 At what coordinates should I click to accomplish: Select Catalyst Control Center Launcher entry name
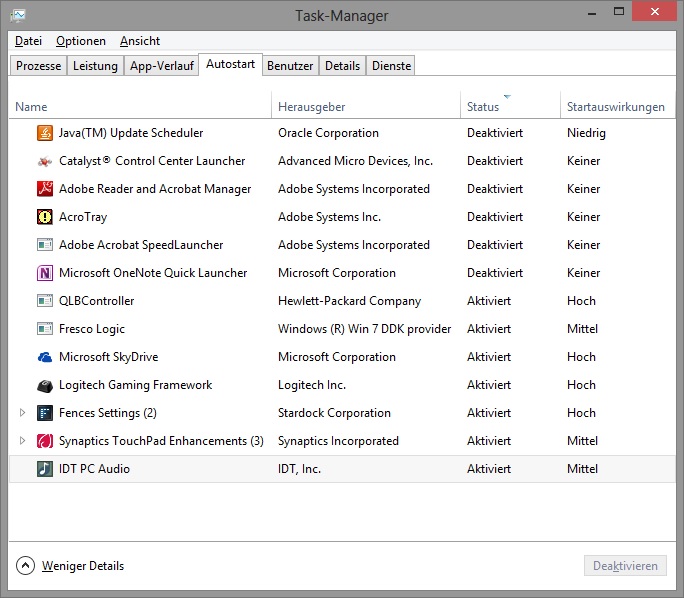[x=152, y=161]
